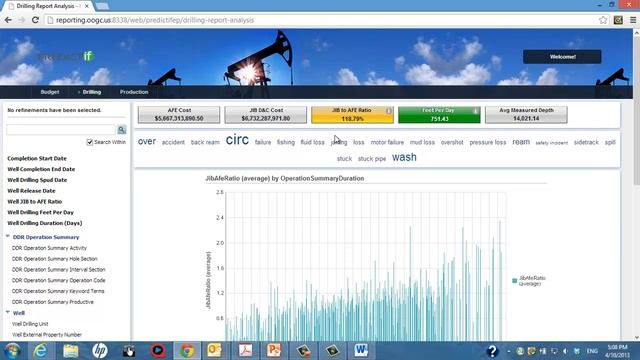
Task: Click the Welcome! button
Action: [562, 57]
